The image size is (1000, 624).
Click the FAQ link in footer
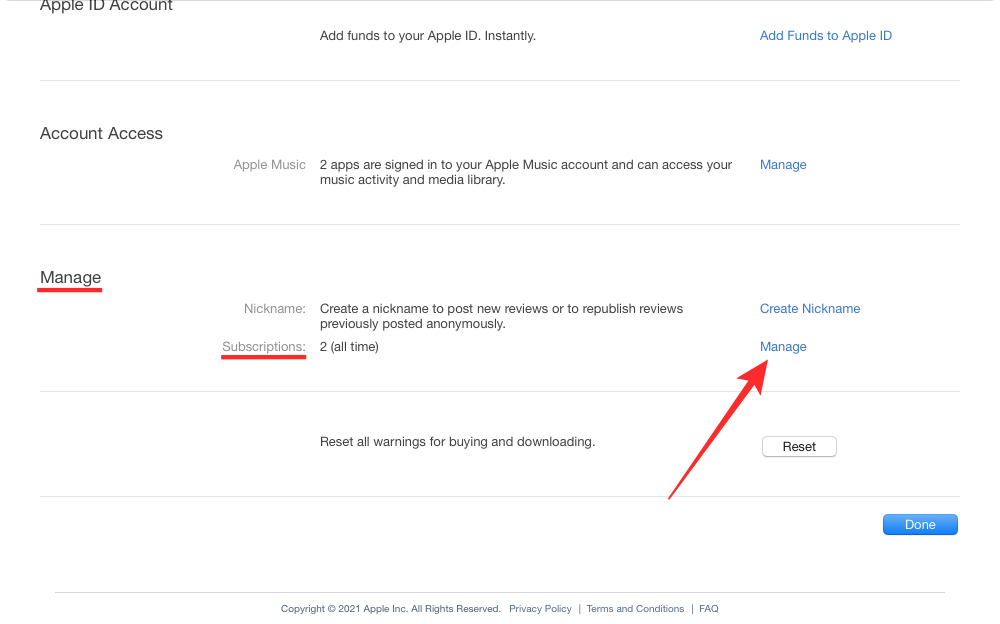point(708,609)
